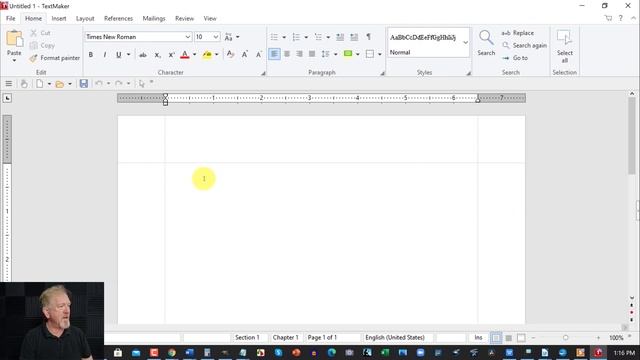Open the File menu
640x360 pixels.
coord(11,18)
